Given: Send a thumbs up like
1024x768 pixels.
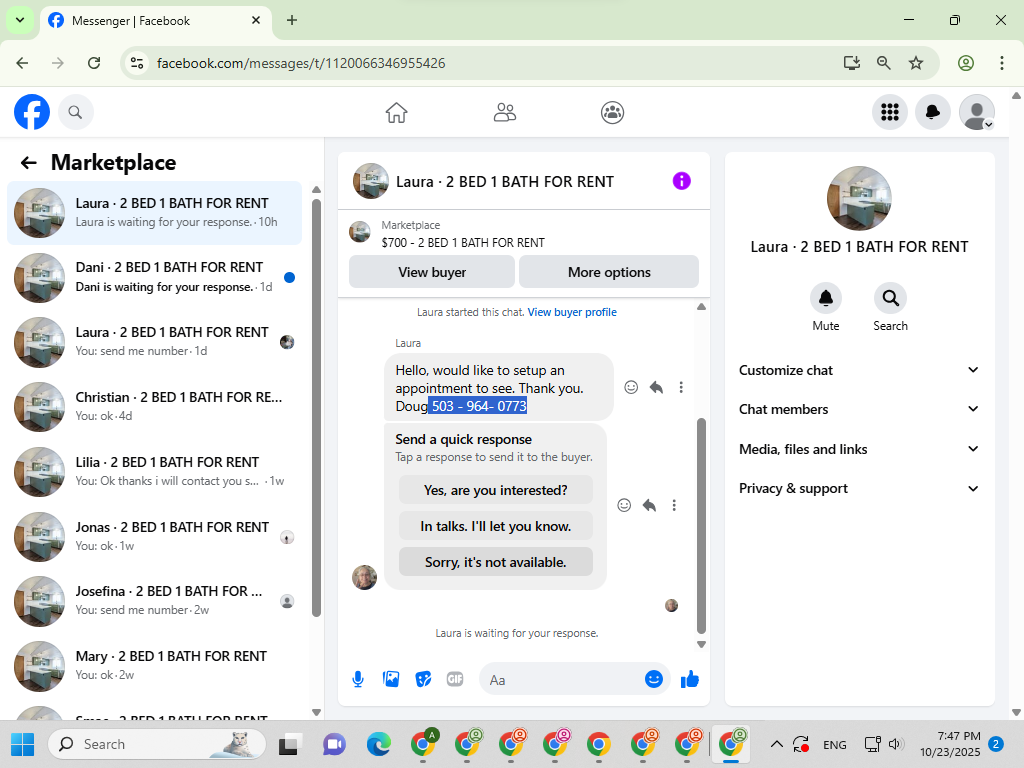Looking at the screenshot, I should coord(690,679).
